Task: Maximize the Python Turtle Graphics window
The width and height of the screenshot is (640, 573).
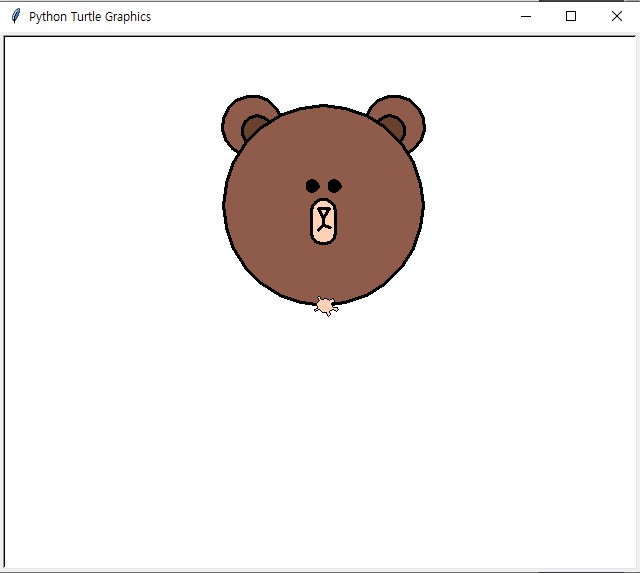Action: click(571, 16)
